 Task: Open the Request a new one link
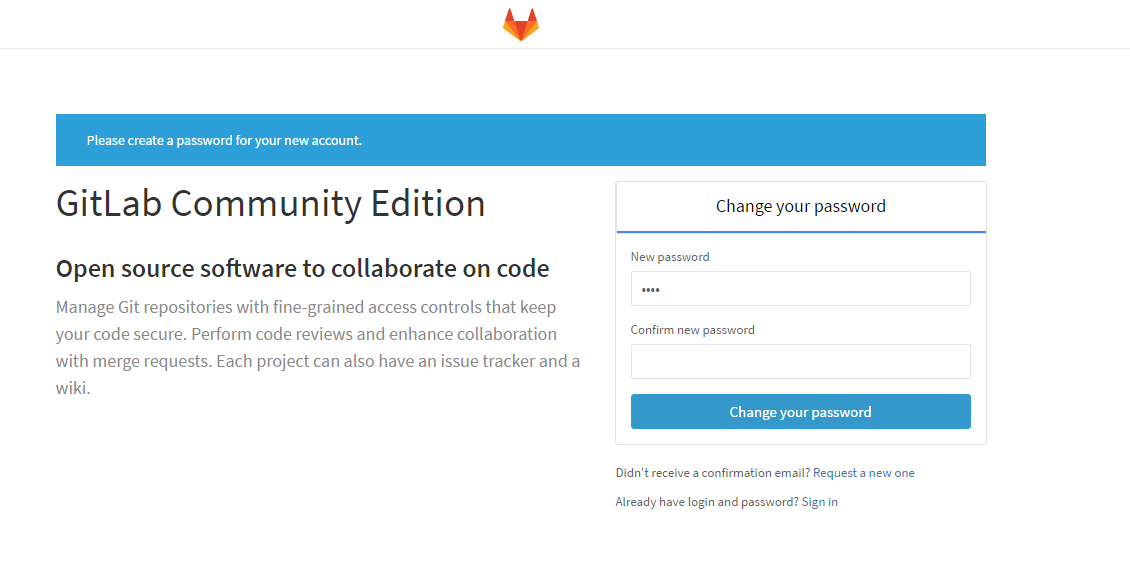(x=863, y=473)
